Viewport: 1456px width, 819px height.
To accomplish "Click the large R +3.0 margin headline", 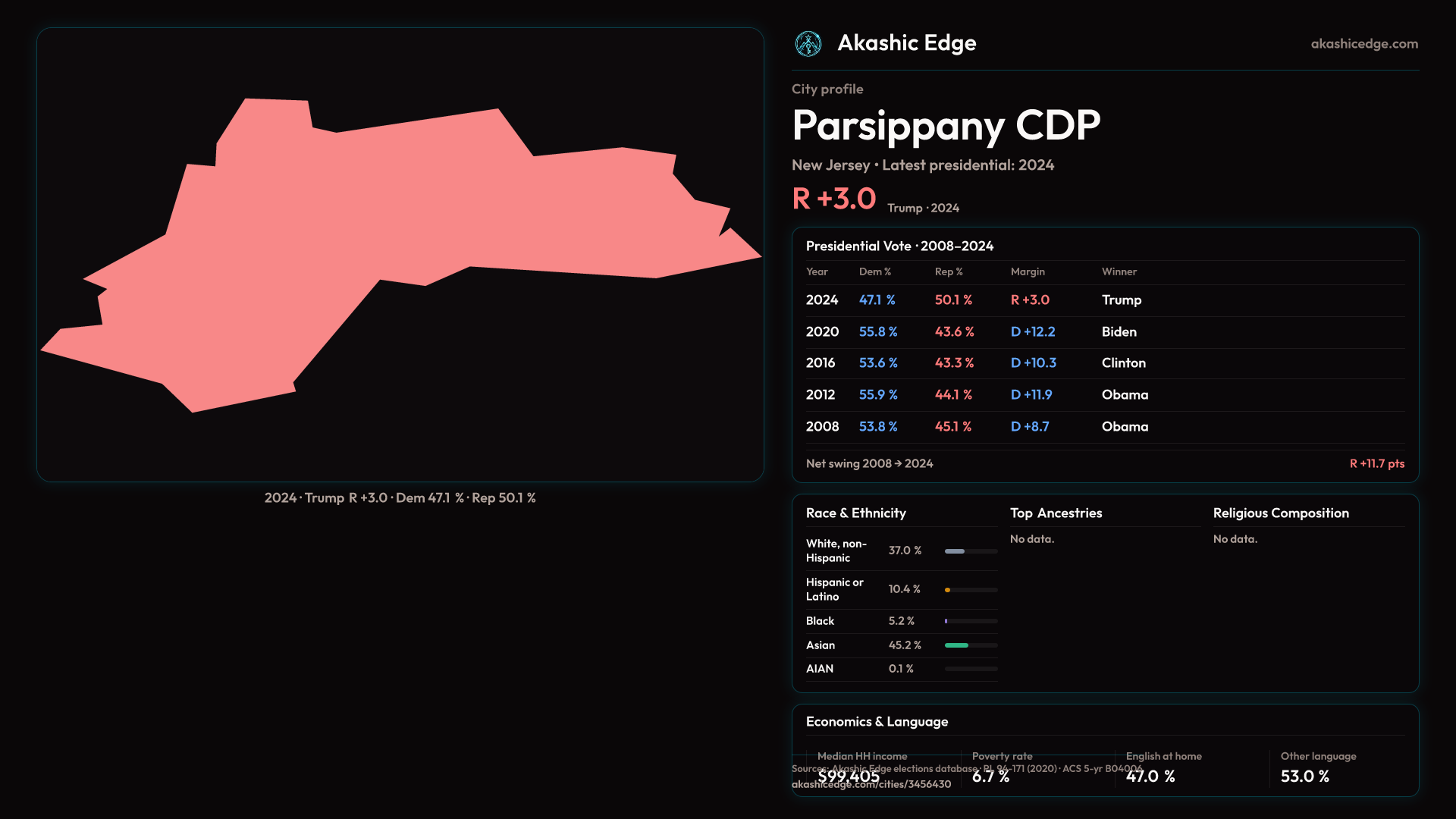I will [833, 199].
